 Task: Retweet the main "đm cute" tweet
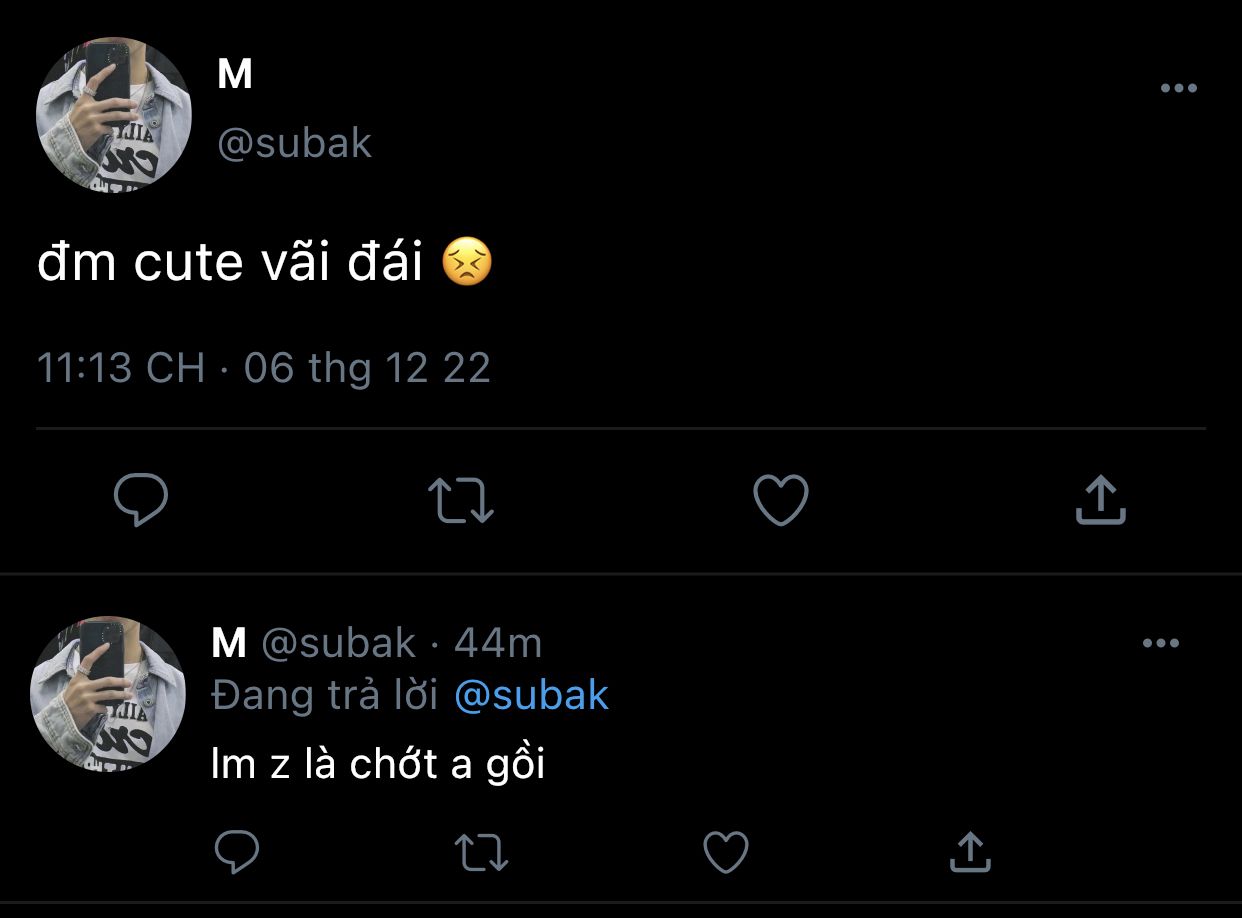coord(460,500)
